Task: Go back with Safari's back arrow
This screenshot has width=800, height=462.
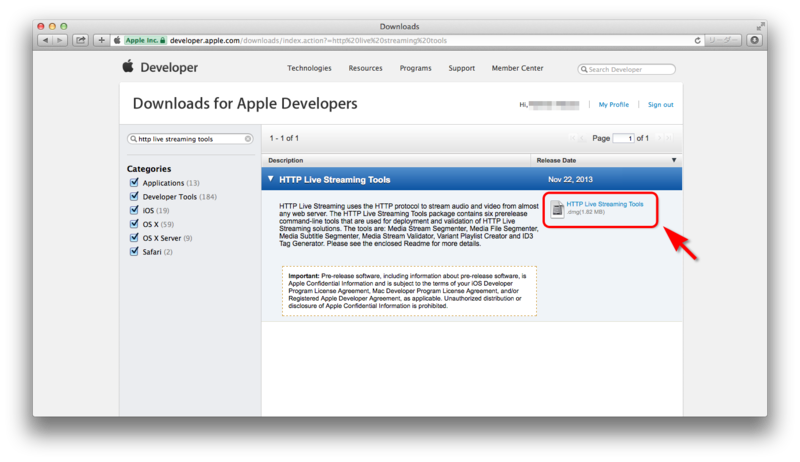Action: point(45,40)
